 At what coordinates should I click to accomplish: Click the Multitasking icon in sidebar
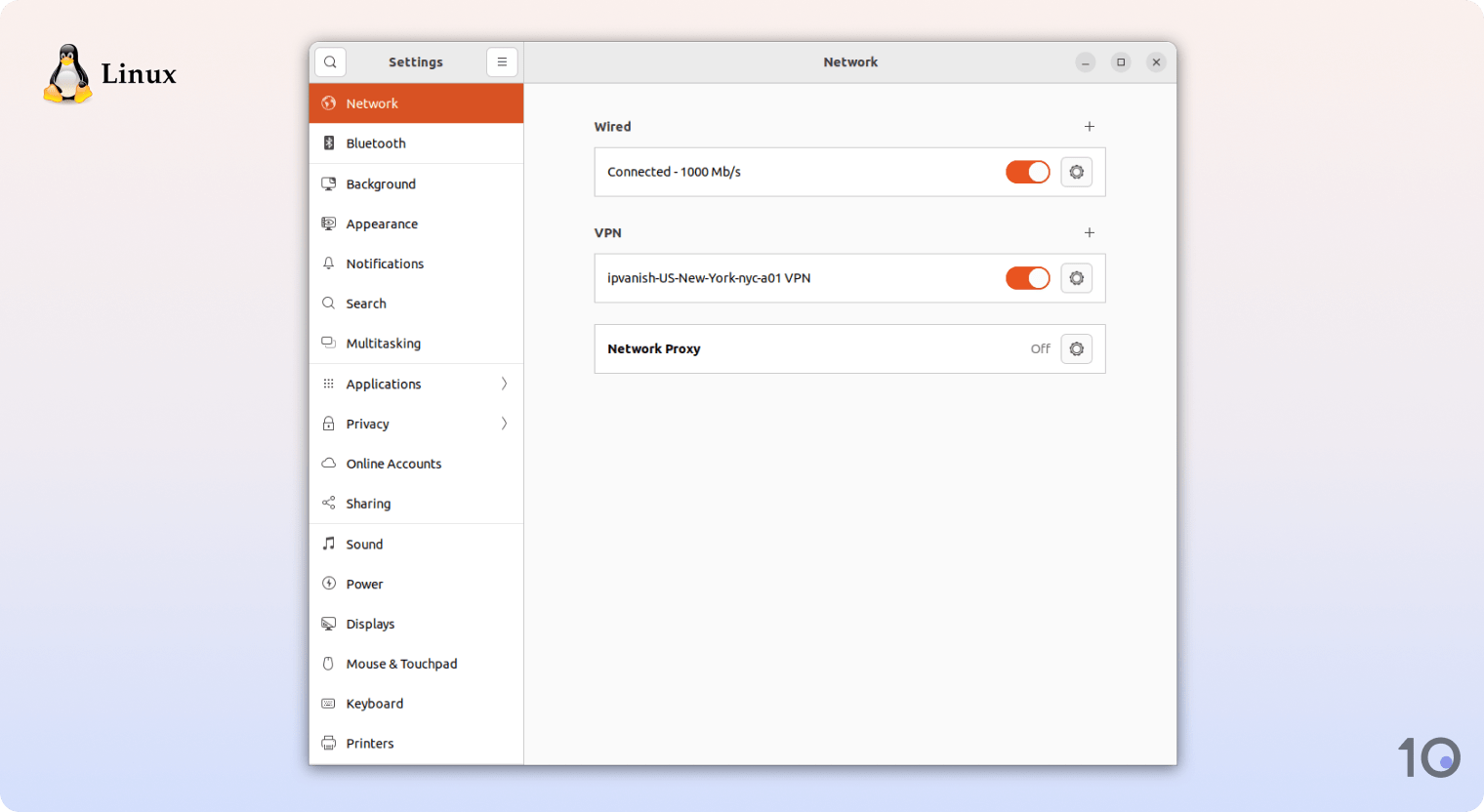click(x=329, y=344)
